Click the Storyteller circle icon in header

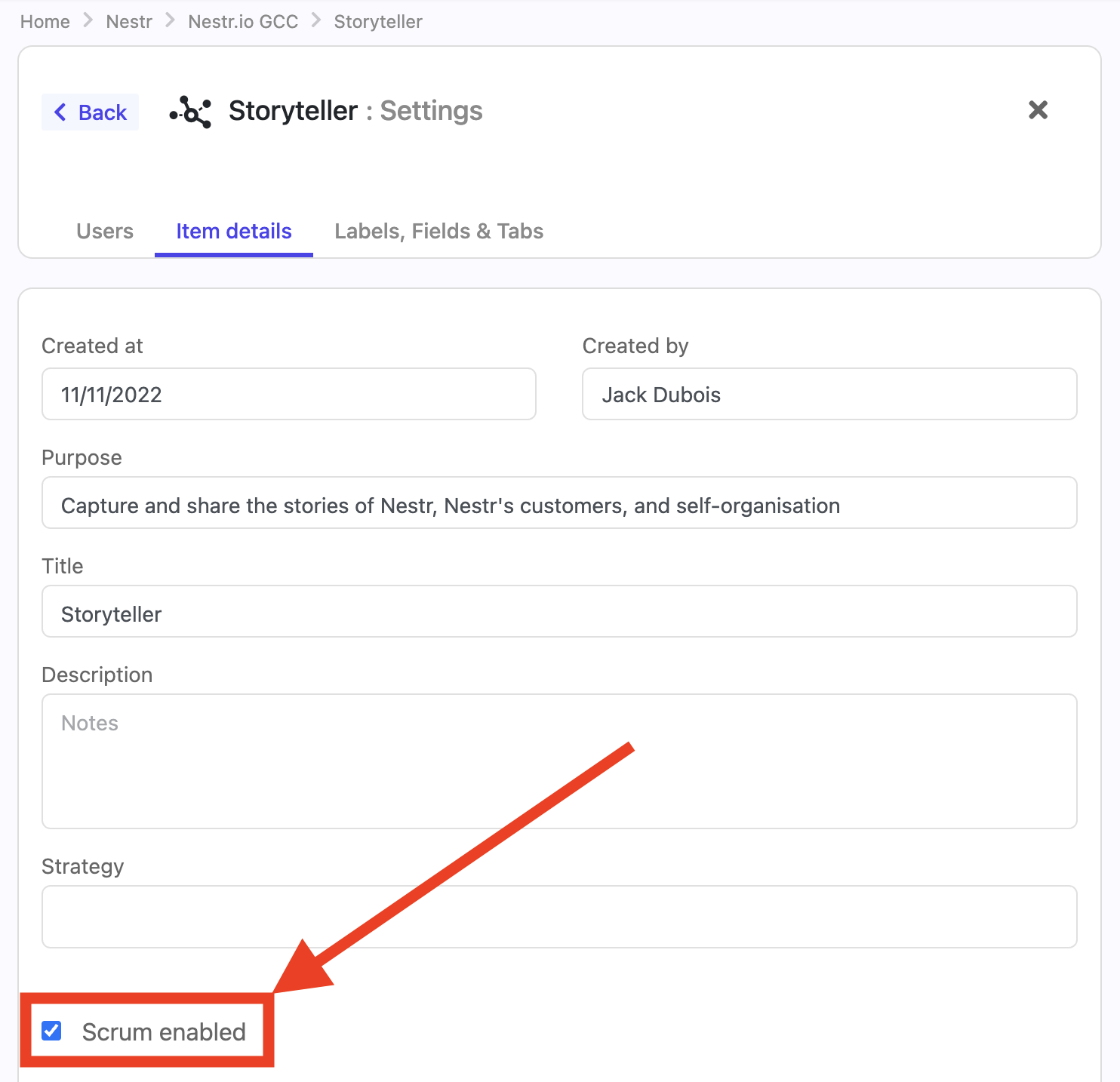pyautogui.click(x=190, y=112)
